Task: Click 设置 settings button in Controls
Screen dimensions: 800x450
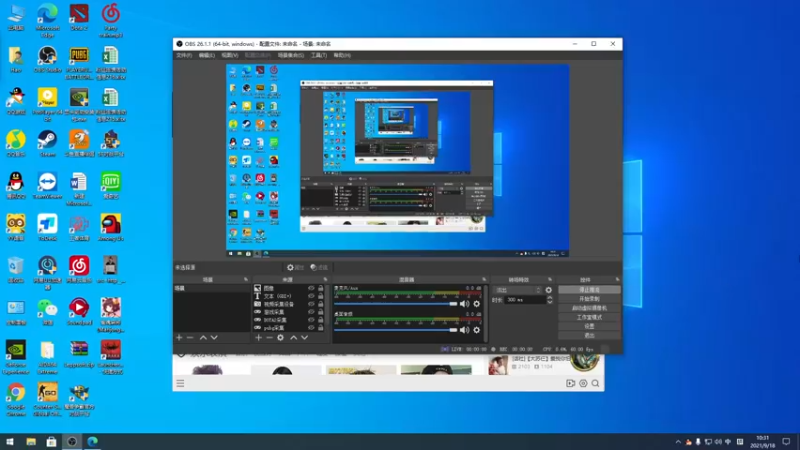Action: (589, 326)
